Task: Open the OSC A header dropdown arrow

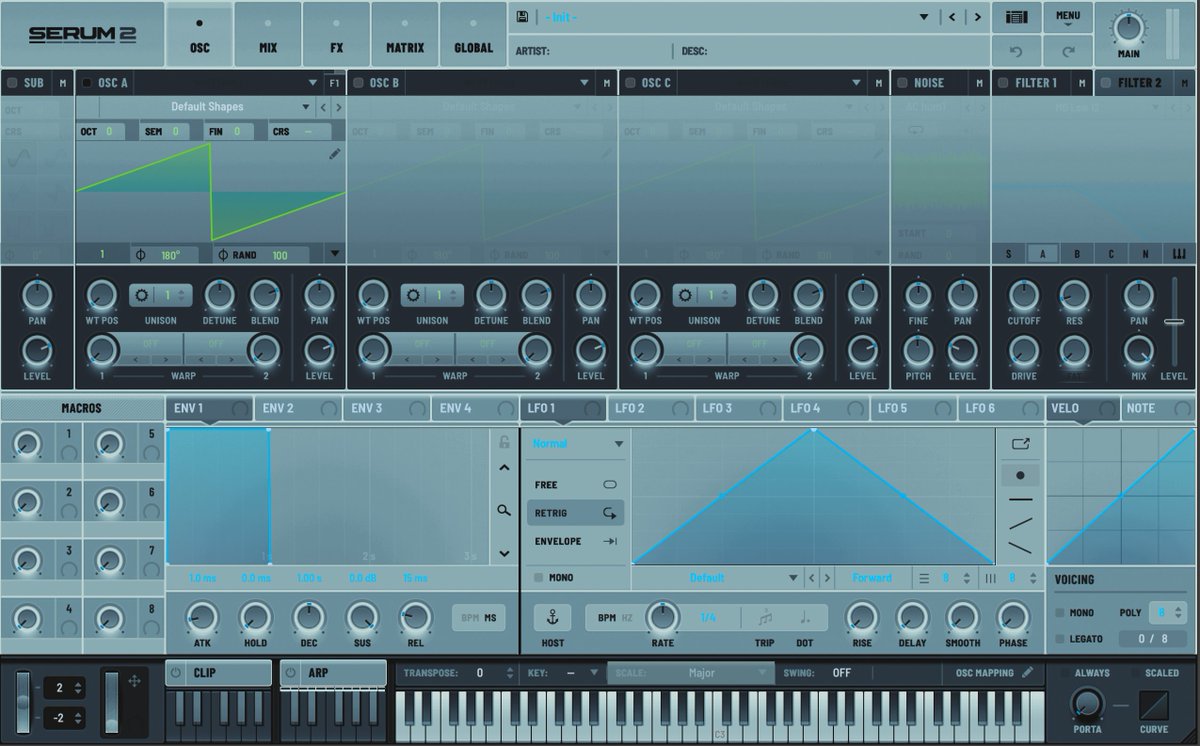Action: 313,83
